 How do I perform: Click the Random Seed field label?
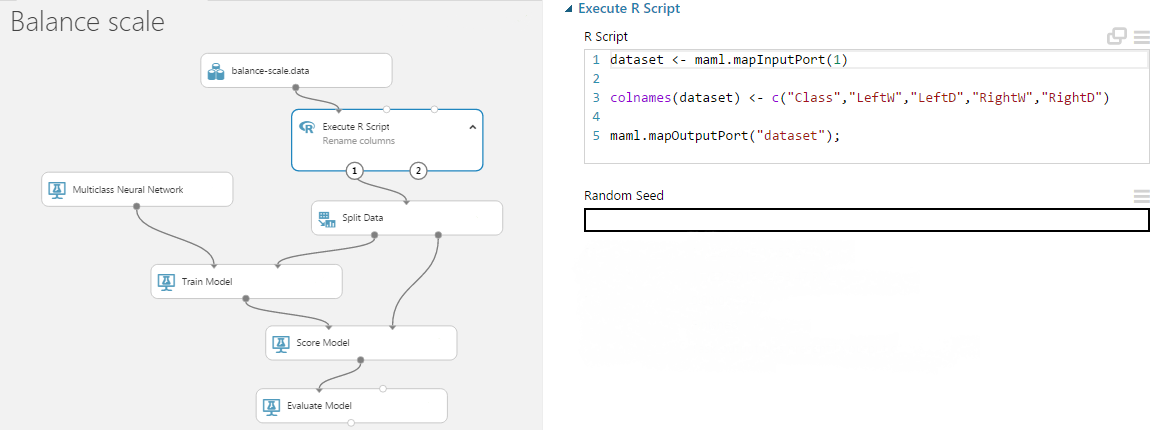624,196
